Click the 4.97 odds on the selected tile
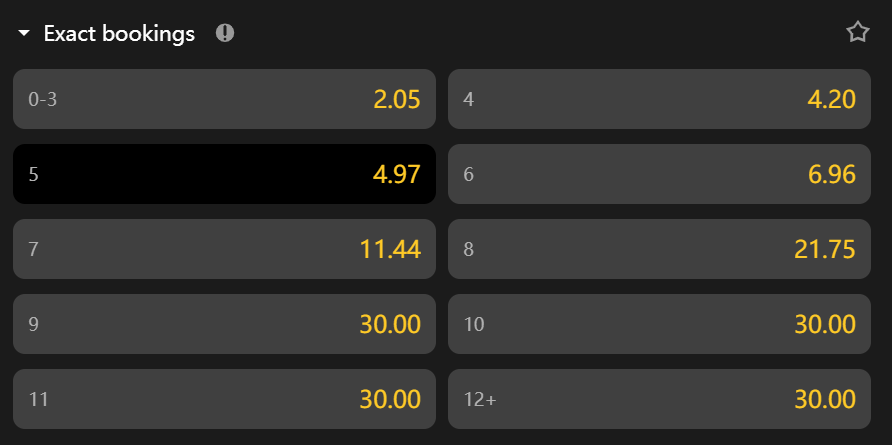Image resolution: width=892 pixels, height=445 pixels. point(396,174)
